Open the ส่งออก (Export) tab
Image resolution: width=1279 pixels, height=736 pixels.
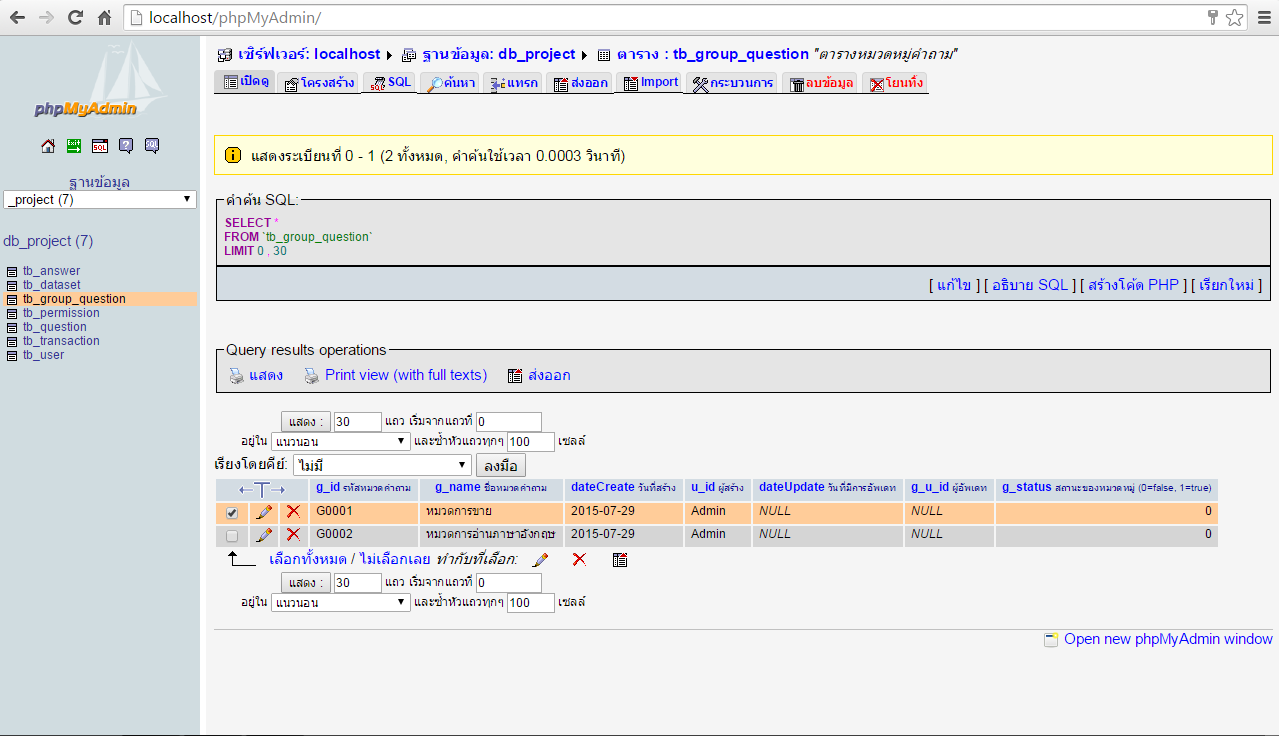(x=580, y=83)
